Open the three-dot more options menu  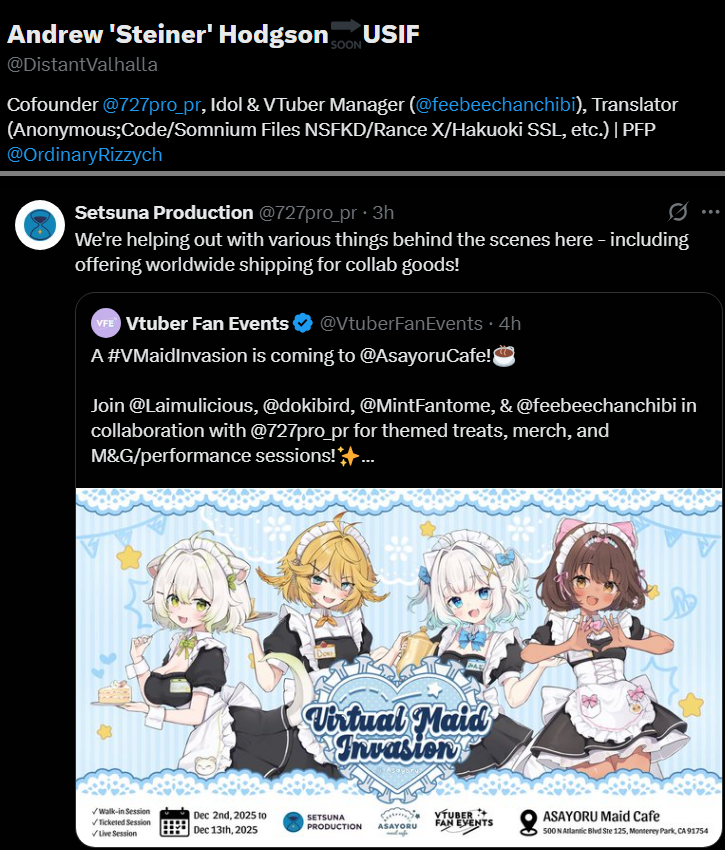pyautogui.click(x=710, y=212)
